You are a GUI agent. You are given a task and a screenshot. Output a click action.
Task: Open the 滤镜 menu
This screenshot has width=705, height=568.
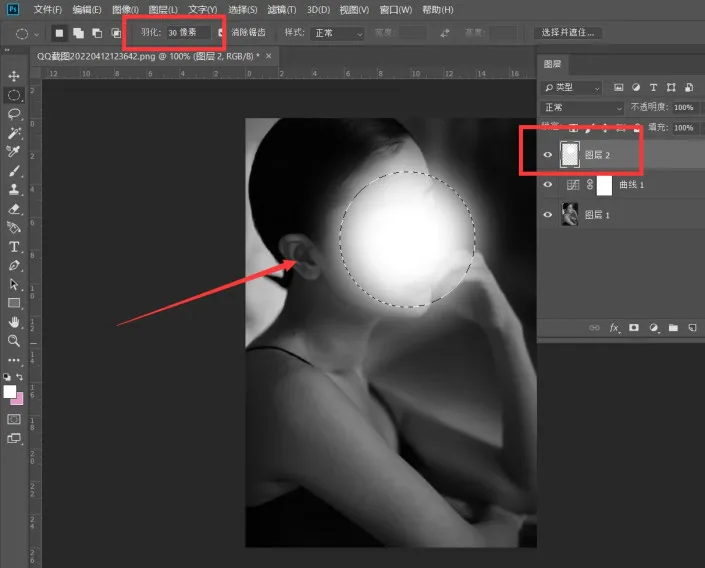(281, 9)
